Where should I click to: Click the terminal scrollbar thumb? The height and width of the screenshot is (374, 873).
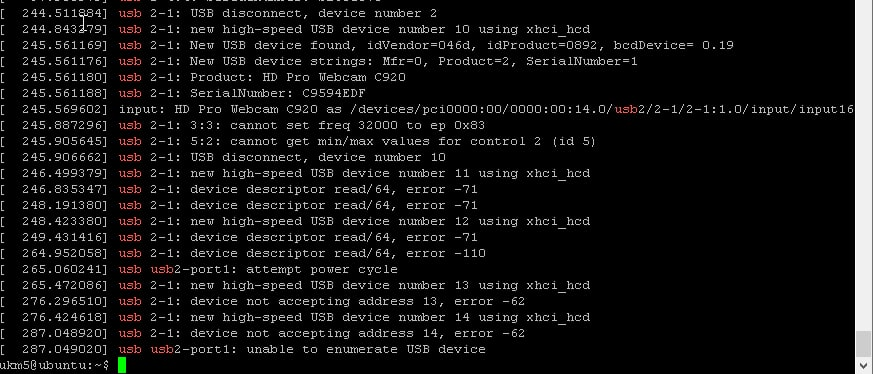(x=864, y=343)
